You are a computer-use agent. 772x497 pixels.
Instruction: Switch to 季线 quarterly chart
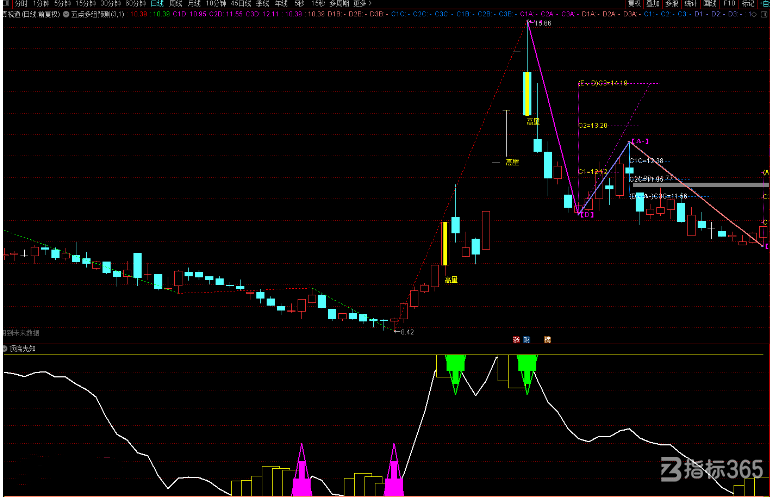tap(262, 3)
